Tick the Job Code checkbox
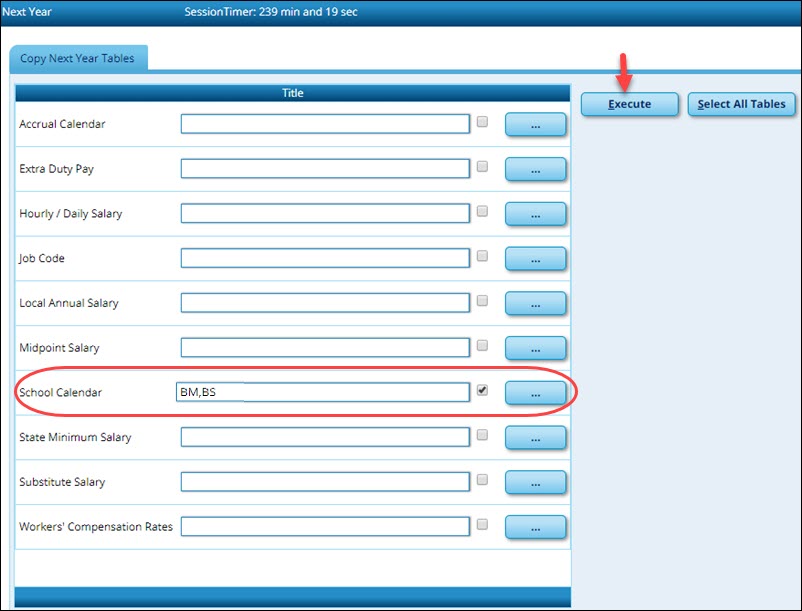802x611 pixels. [483, 256]
